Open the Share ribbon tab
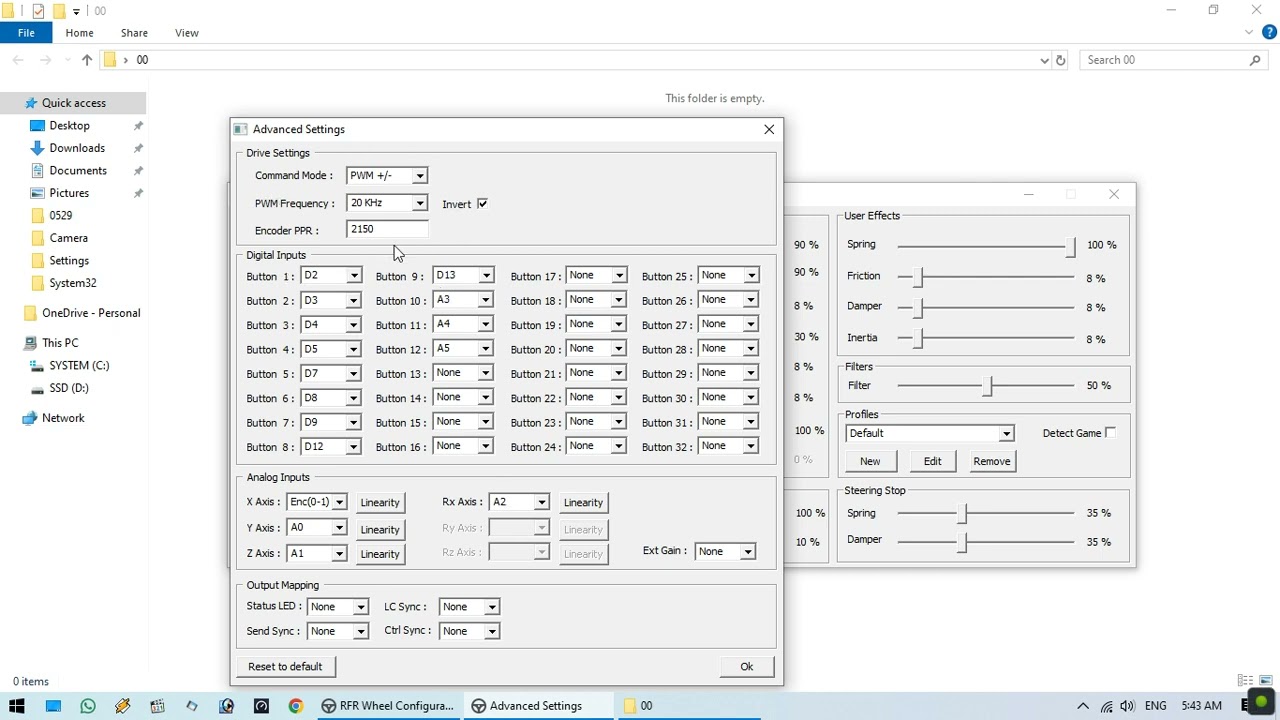 pos(134,32)
